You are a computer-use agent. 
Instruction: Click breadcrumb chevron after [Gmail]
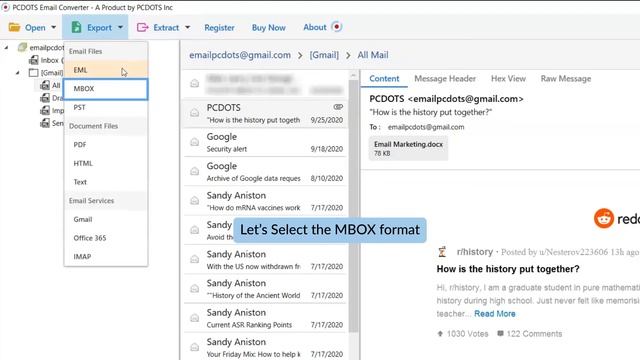348,55
